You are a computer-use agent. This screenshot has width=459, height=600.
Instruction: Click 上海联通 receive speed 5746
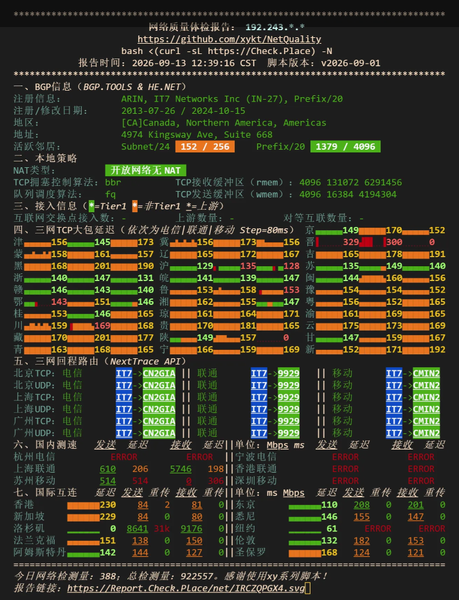coord(181,469)
